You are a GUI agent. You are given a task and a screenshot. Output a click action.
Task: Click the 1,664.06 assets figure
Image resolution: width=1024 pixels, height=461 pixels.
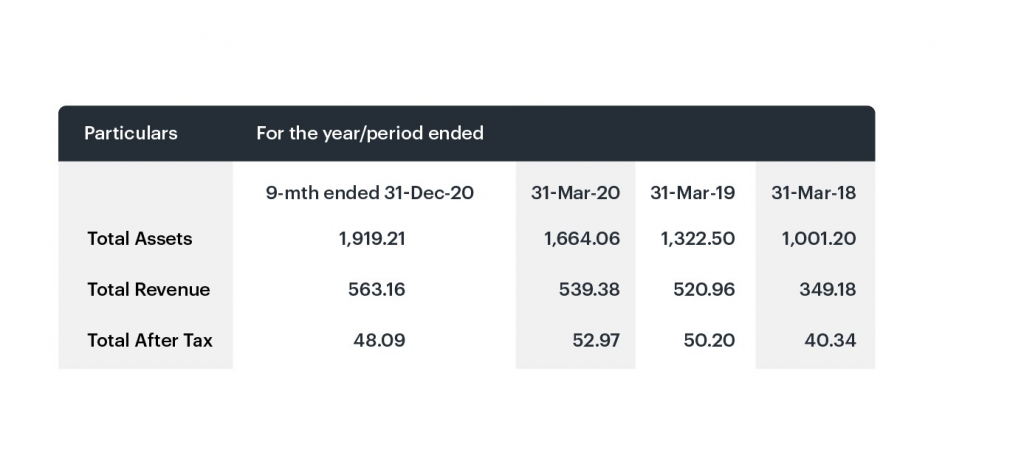[x=582, y=239]
